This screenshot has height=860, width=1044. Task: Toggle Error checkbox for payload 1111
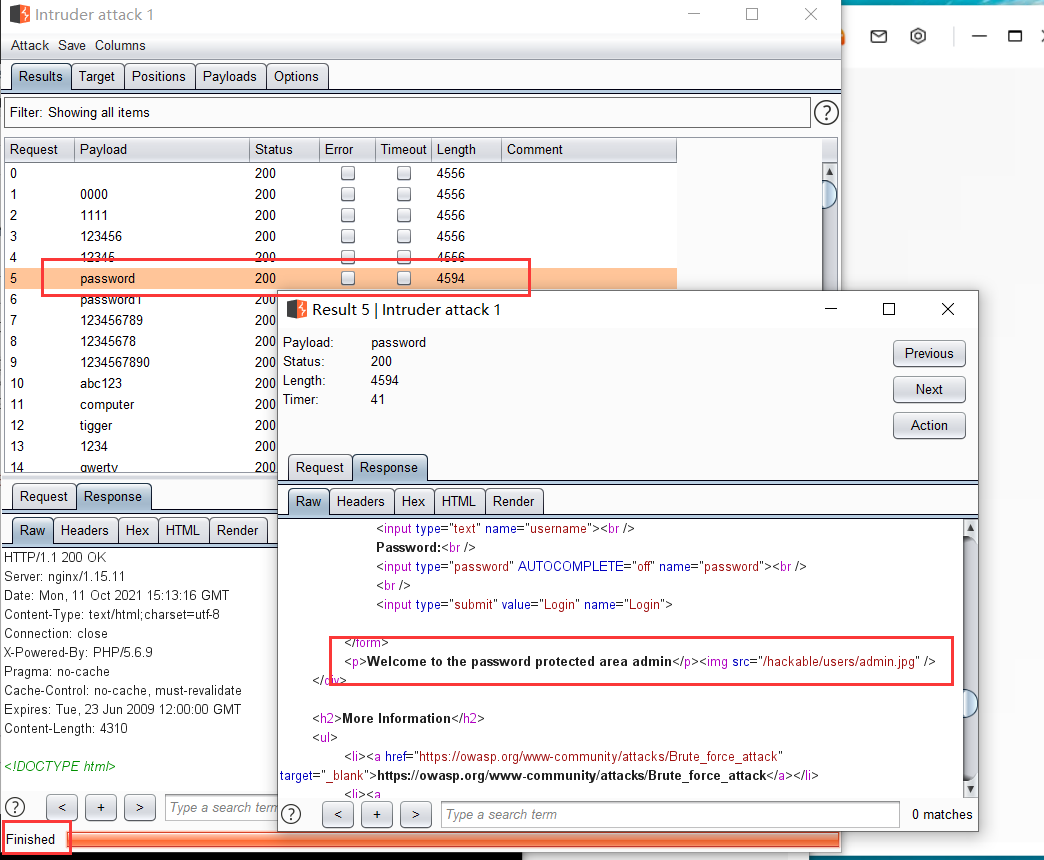(348, 215)
